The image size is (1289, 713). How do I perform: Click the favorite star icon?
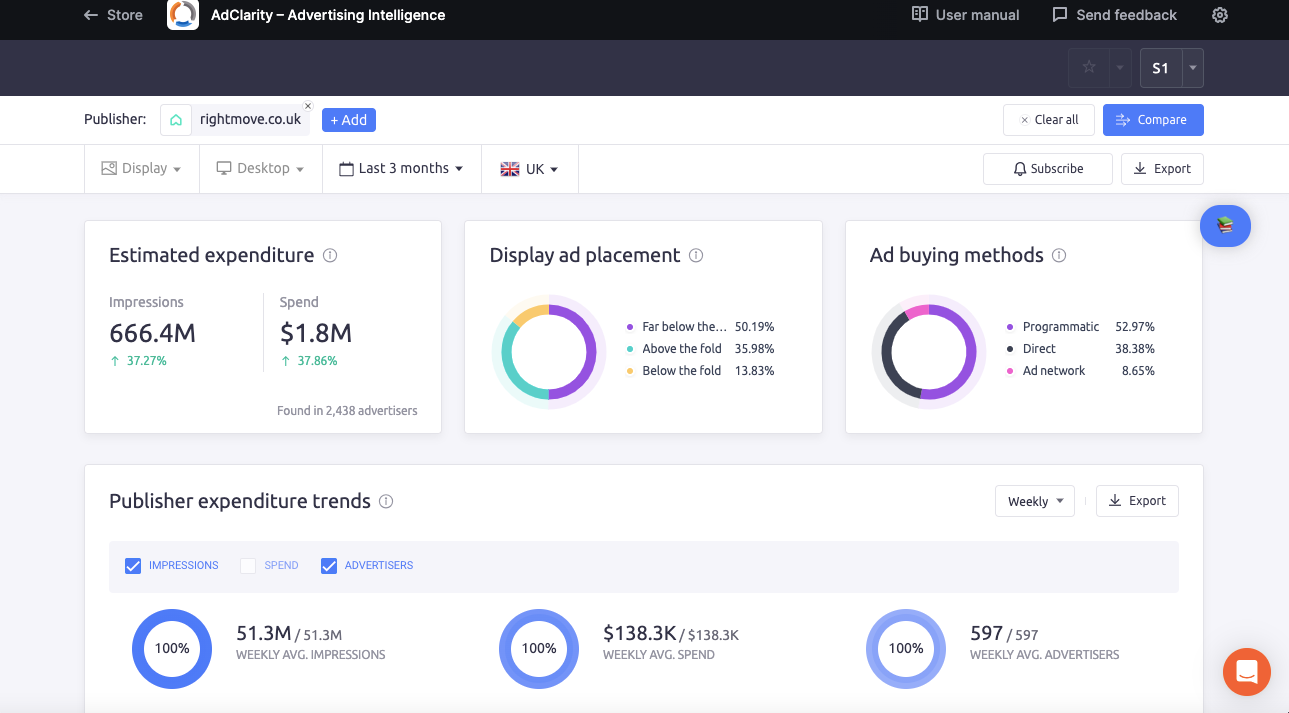[x=1089, y=68]
